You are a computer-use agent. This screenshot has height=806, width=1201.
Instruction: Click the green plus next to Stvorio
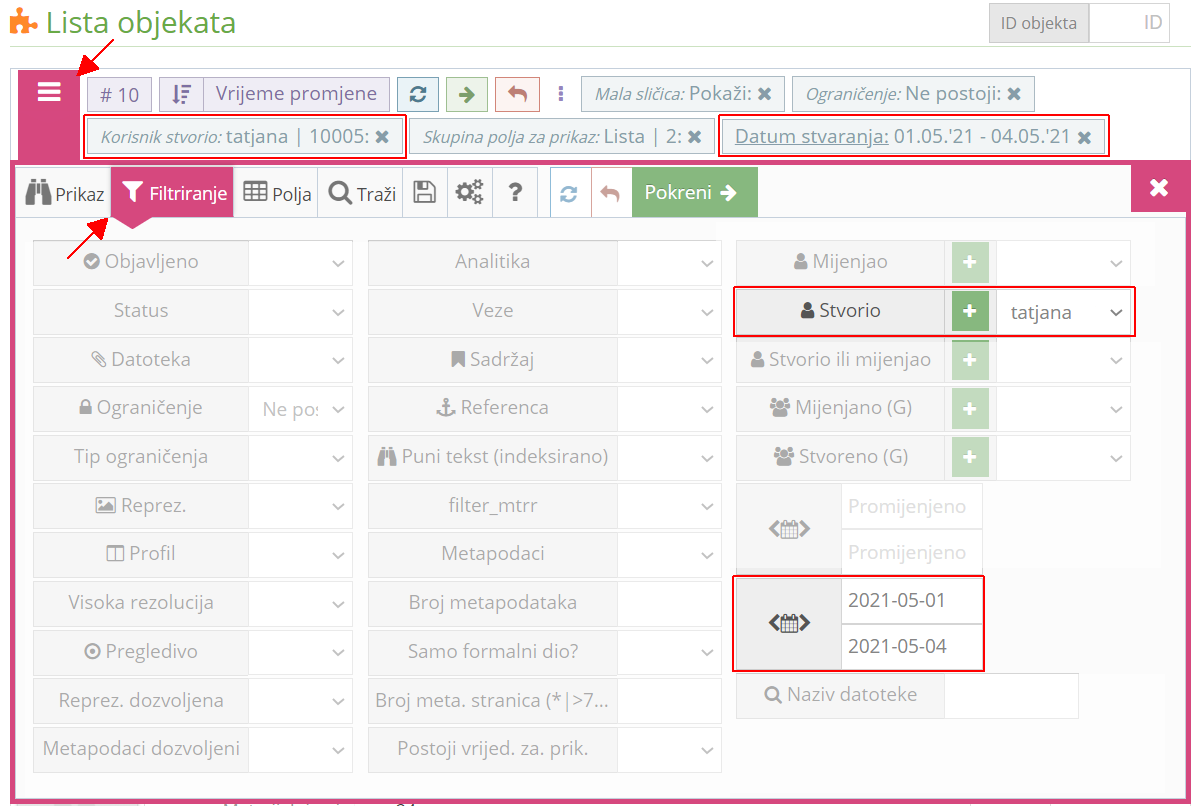(x=968, y=312)
